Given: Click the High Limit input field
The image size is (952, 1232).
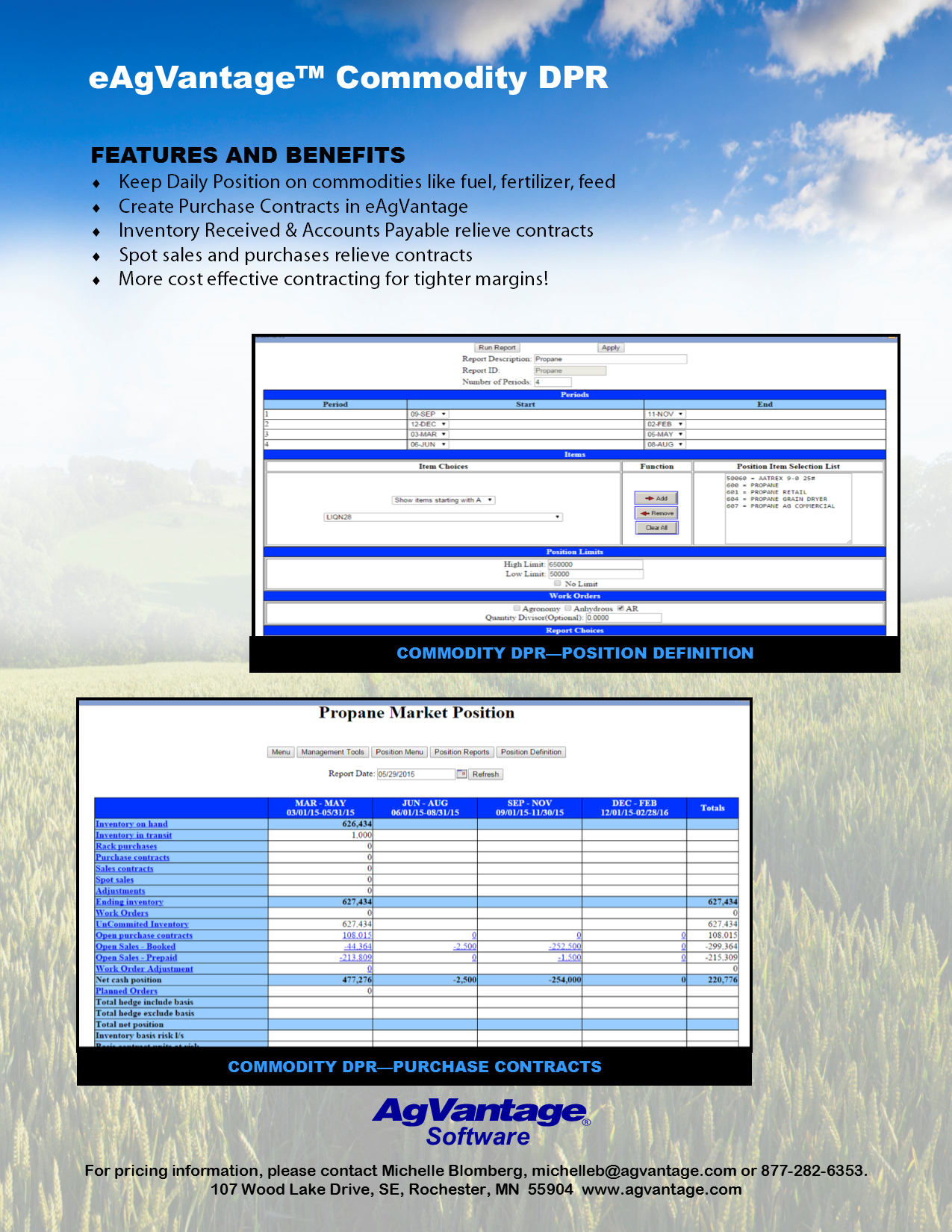Looking at the screenshot, I should 595,564.
